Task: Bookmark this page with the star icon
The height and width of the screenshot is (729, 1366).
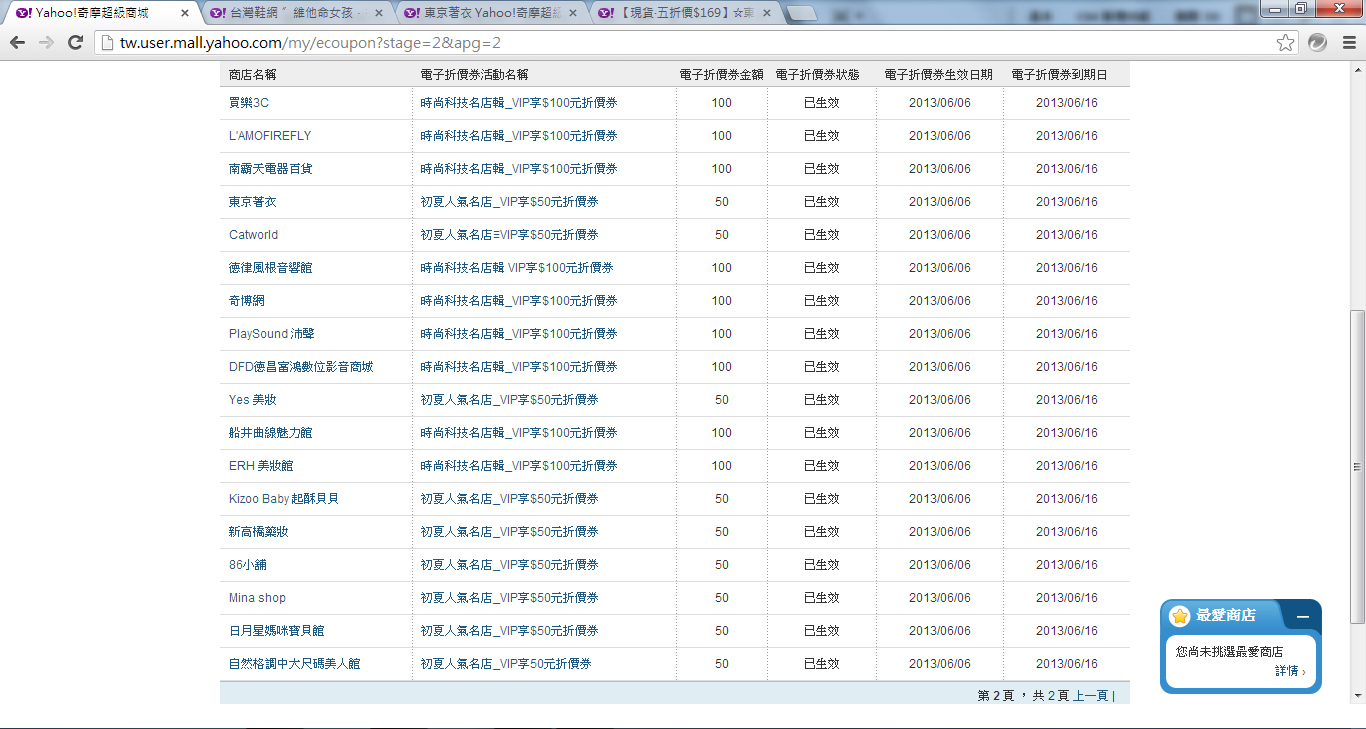Action: coord(1285,42)
